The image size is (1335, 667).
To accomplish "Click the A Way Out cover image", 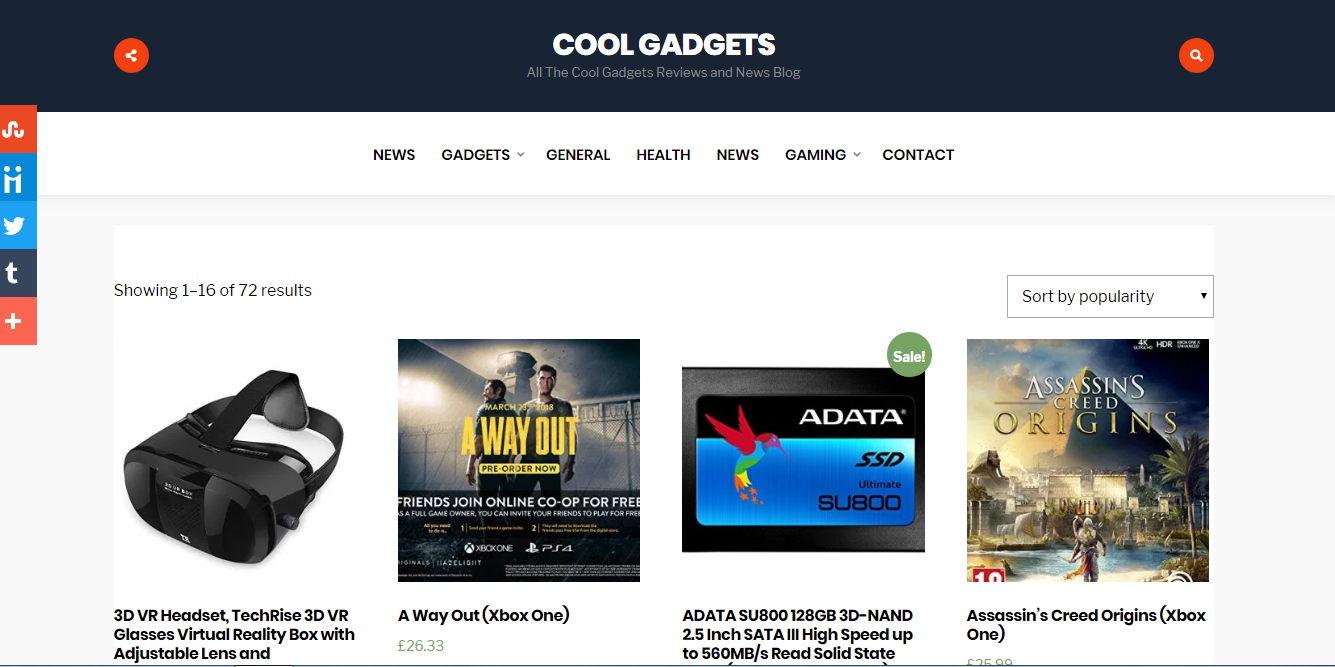I will pos(519,460).
